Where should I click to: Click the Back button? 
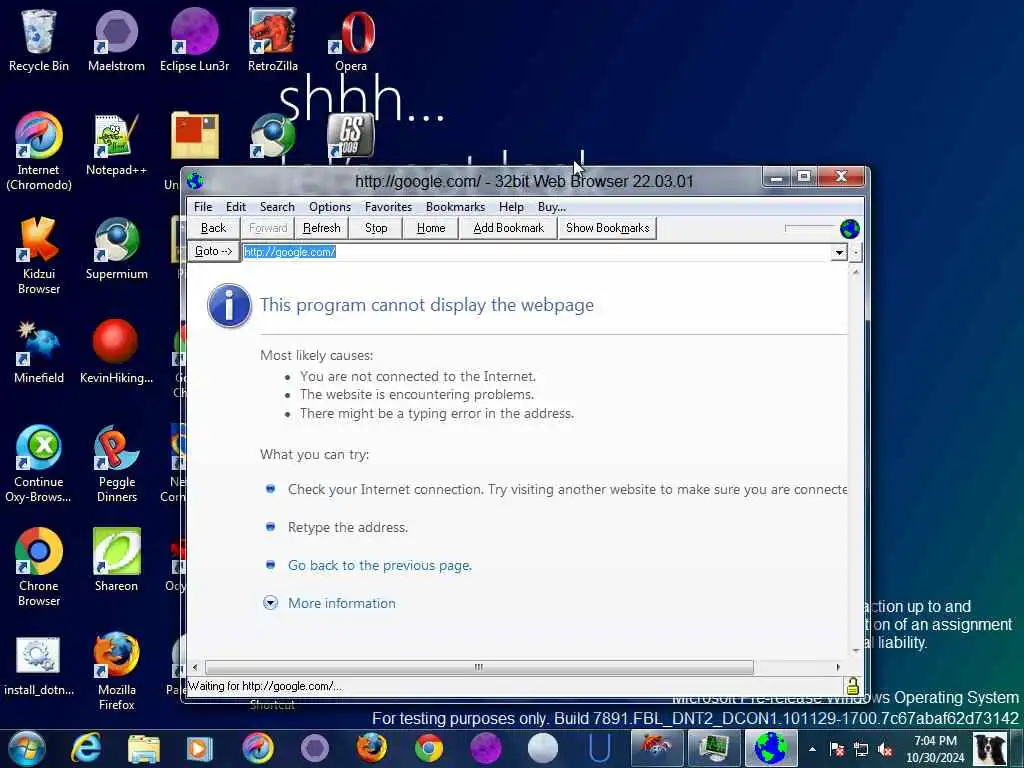[214, 228]
